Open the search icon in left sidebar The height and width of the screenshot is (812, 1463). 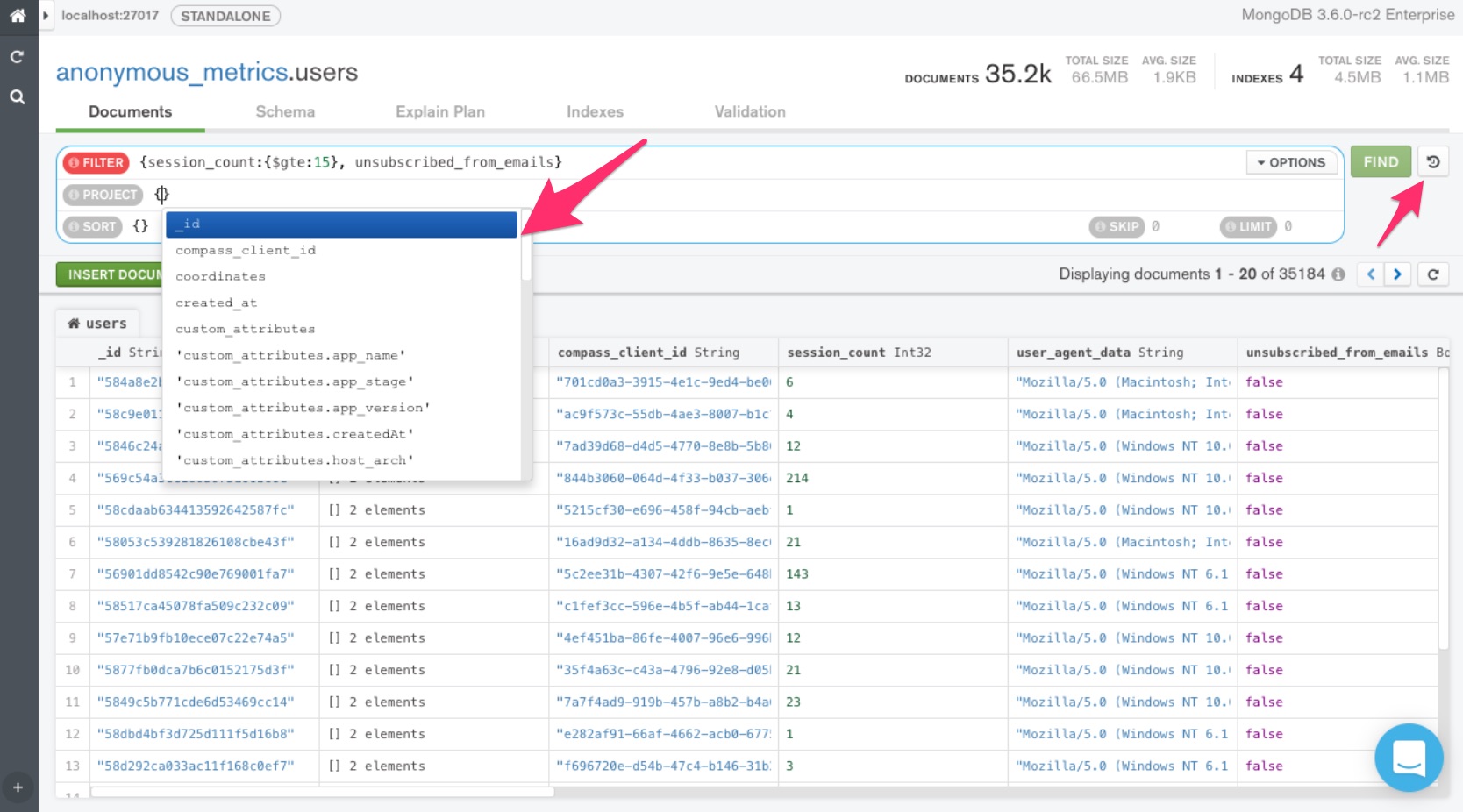pyautogui.click(x=18, y=97)
